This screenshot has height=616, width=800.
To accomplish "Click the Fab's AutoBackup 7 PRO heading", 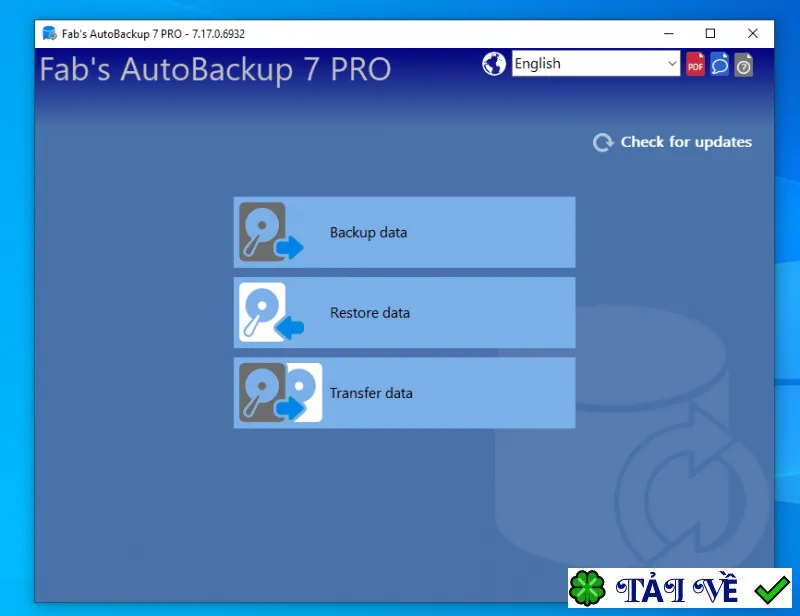I will click(215, 69).
